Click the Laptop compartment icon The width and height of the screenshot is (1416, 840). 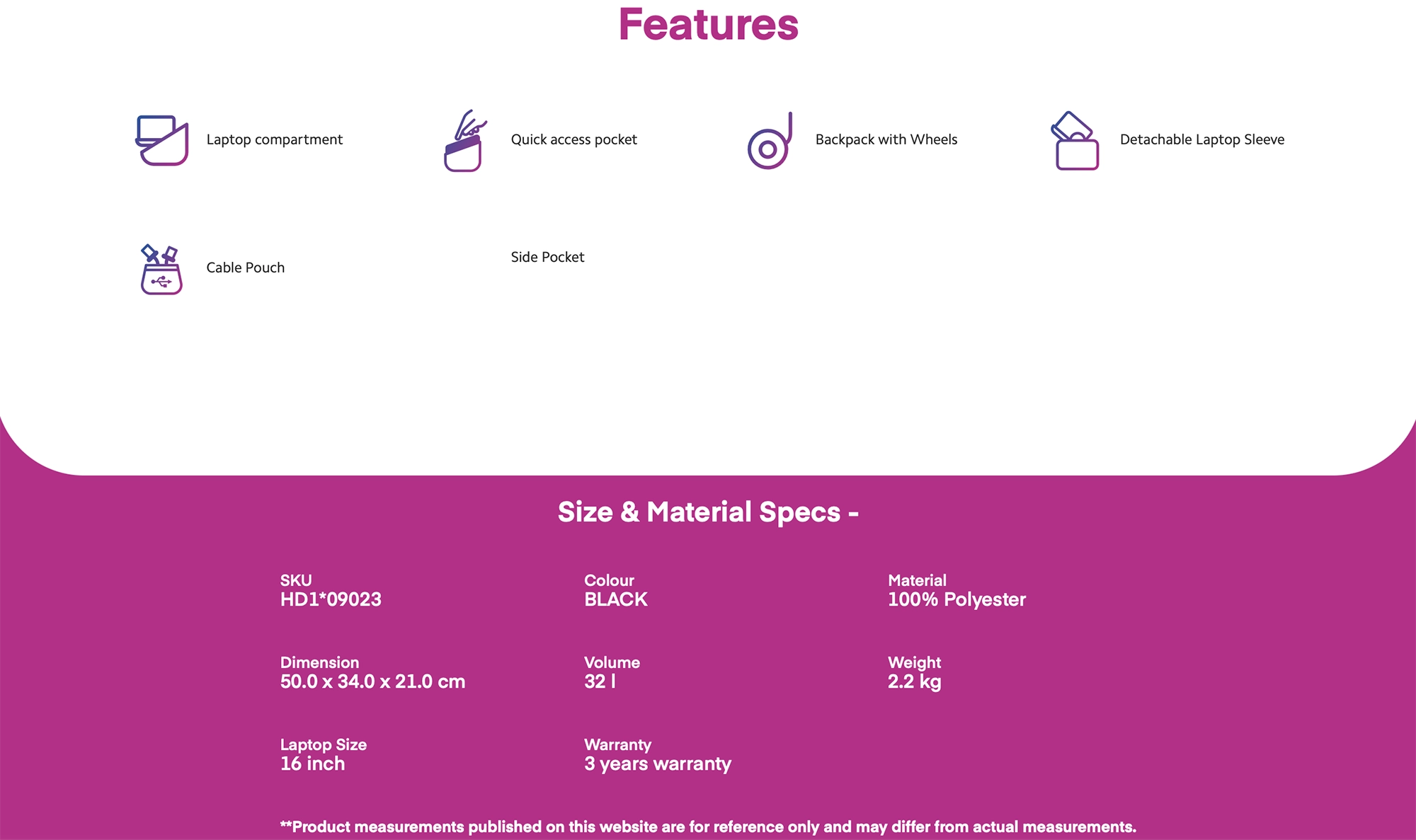click(x=162, y=140)
